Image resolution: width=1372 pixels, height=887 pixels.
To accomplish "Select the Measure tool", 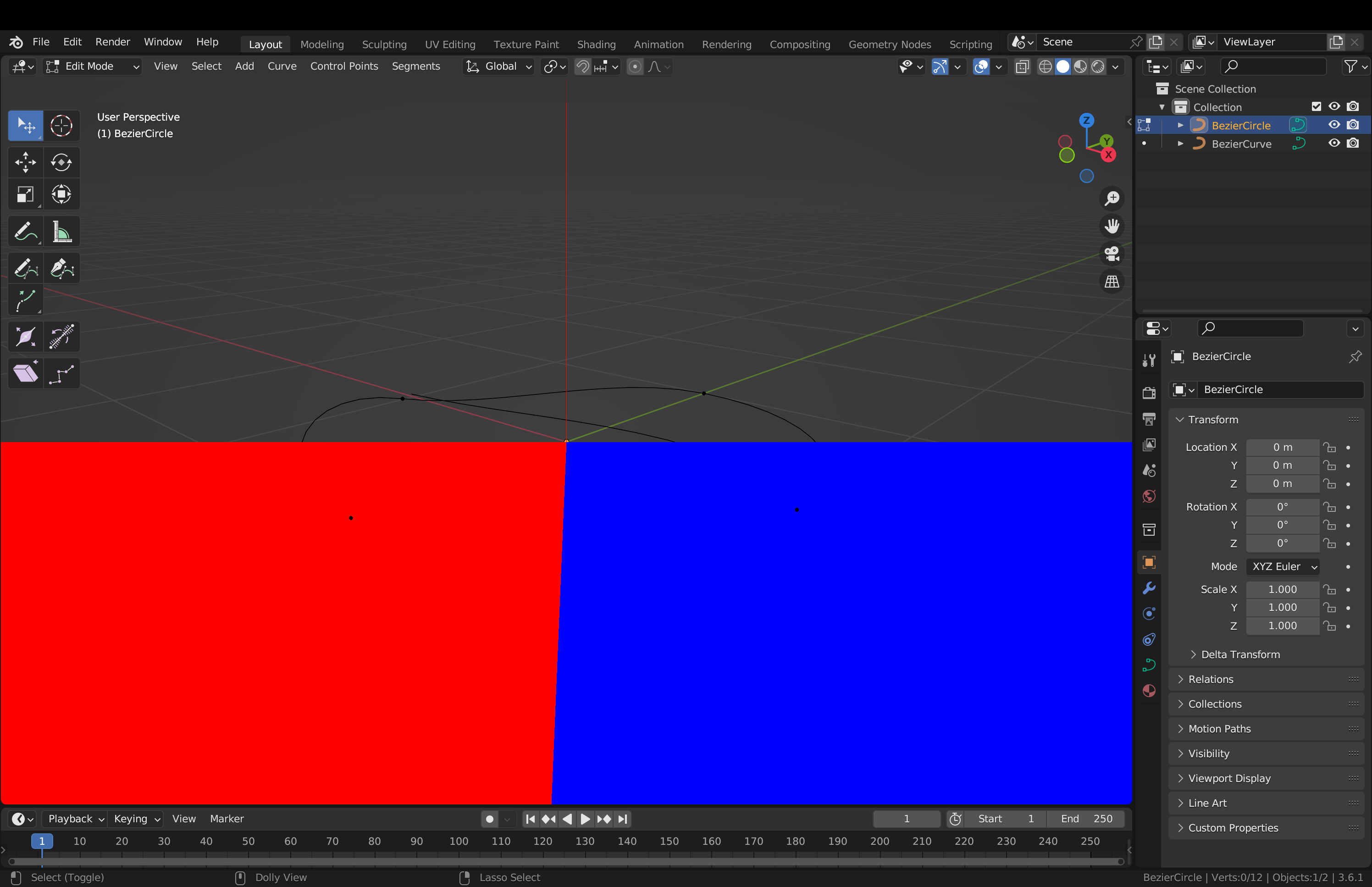I will pyautogui.click(x=61, y=232).
